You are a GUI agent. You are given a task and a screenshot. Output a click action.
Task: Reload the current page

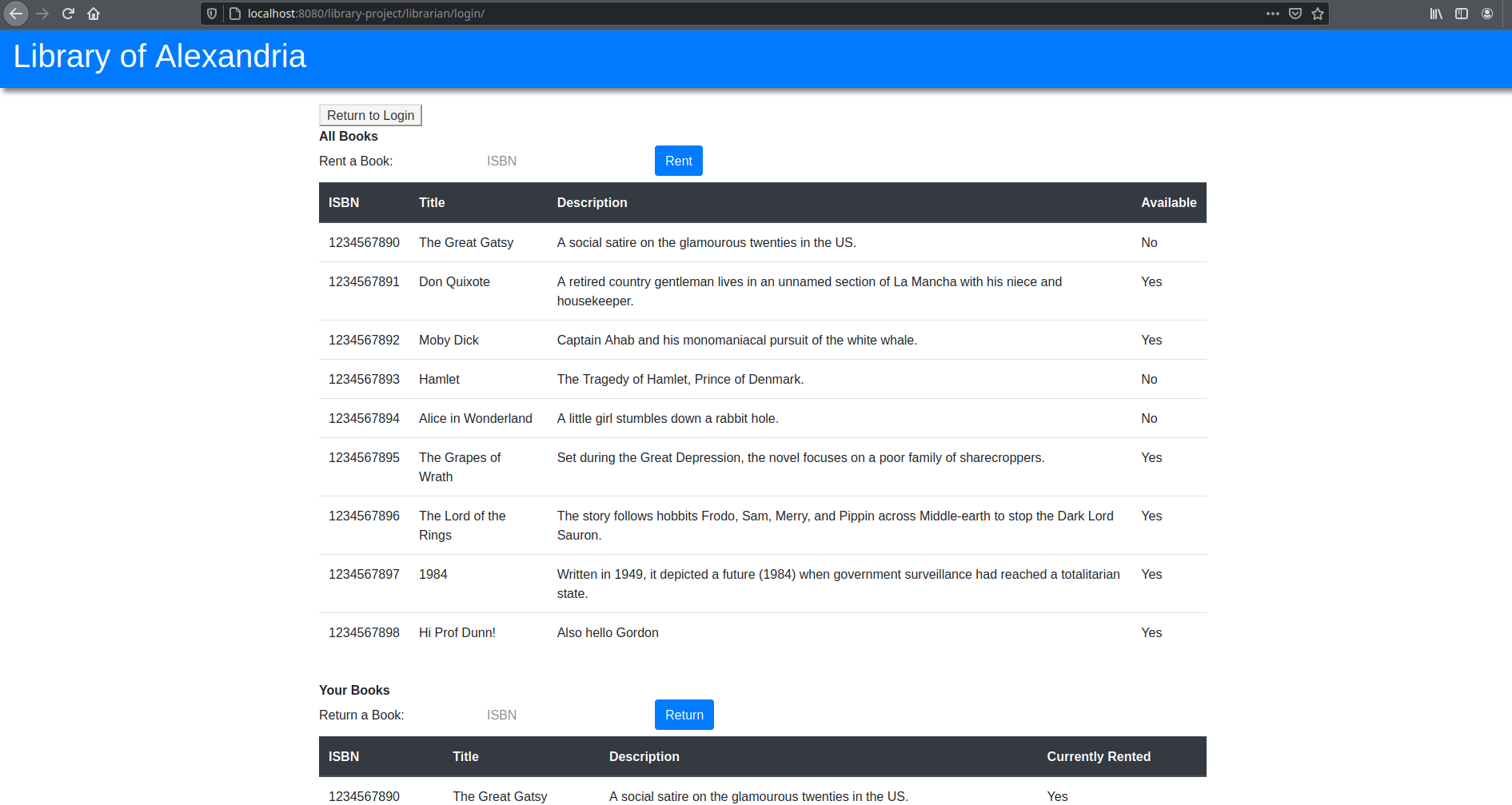tap(68, 14)
